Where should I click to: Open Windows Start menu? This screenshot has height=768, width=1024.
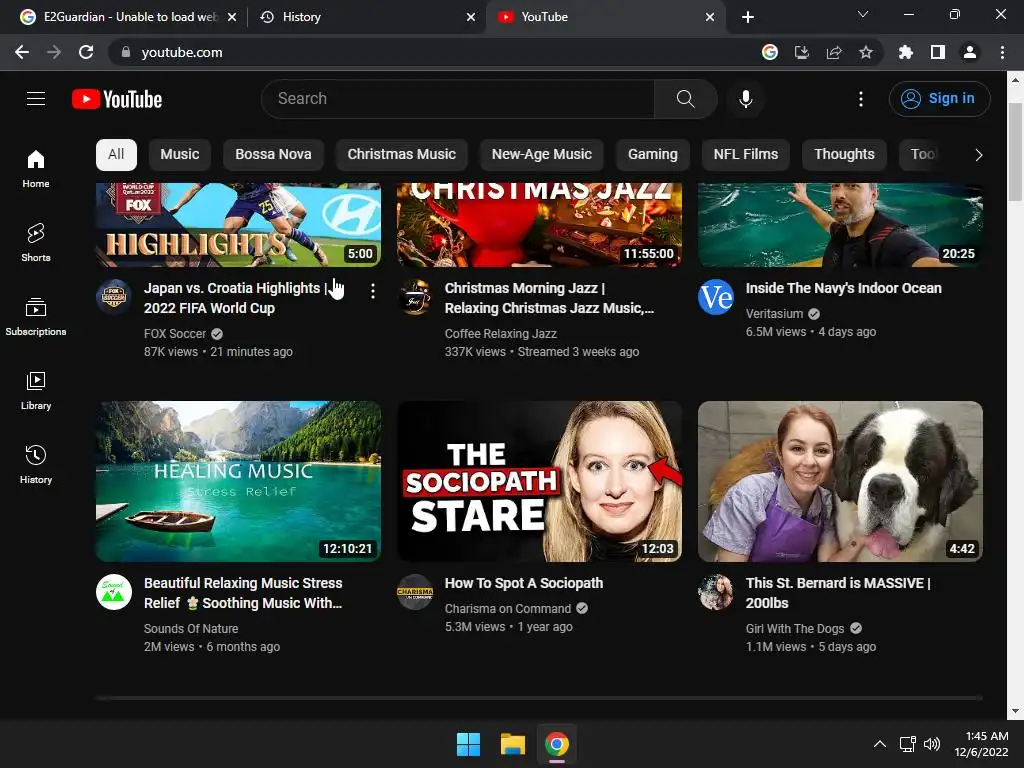point(468,744)
